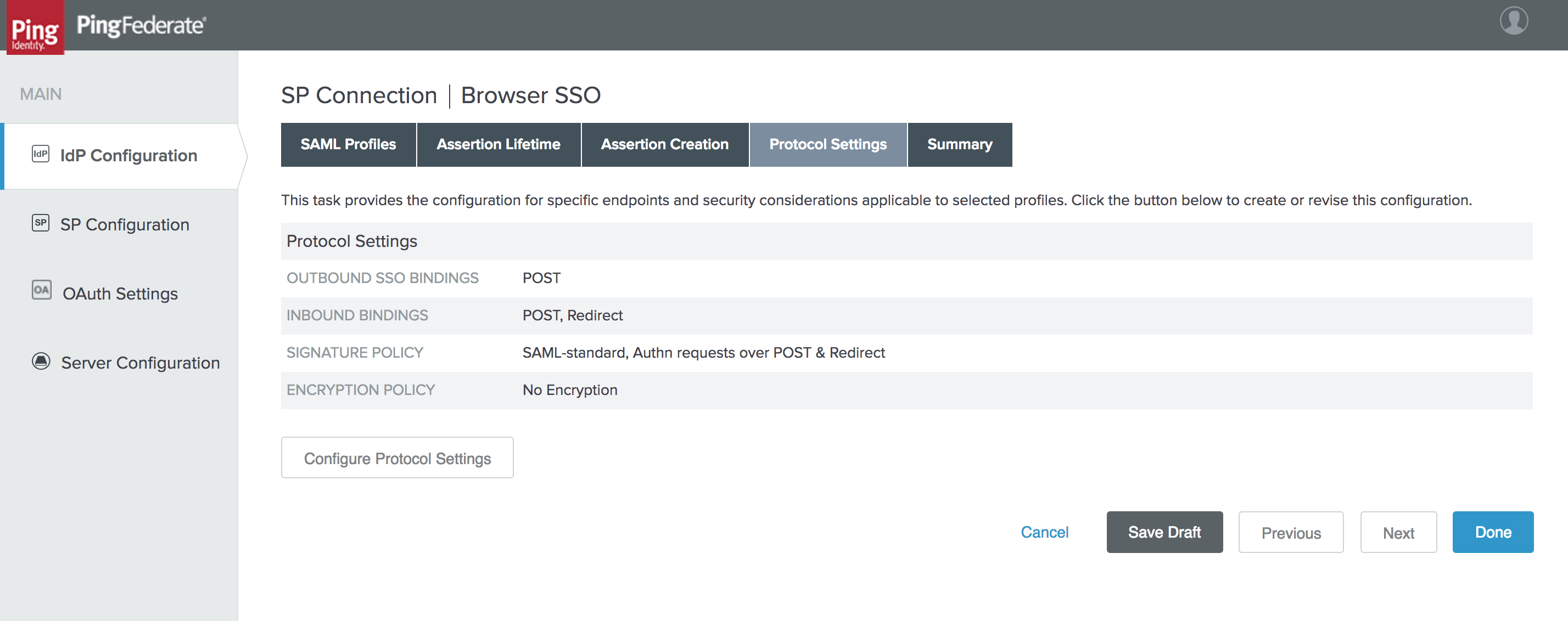Finish with the Done button

coord(1493,532)
